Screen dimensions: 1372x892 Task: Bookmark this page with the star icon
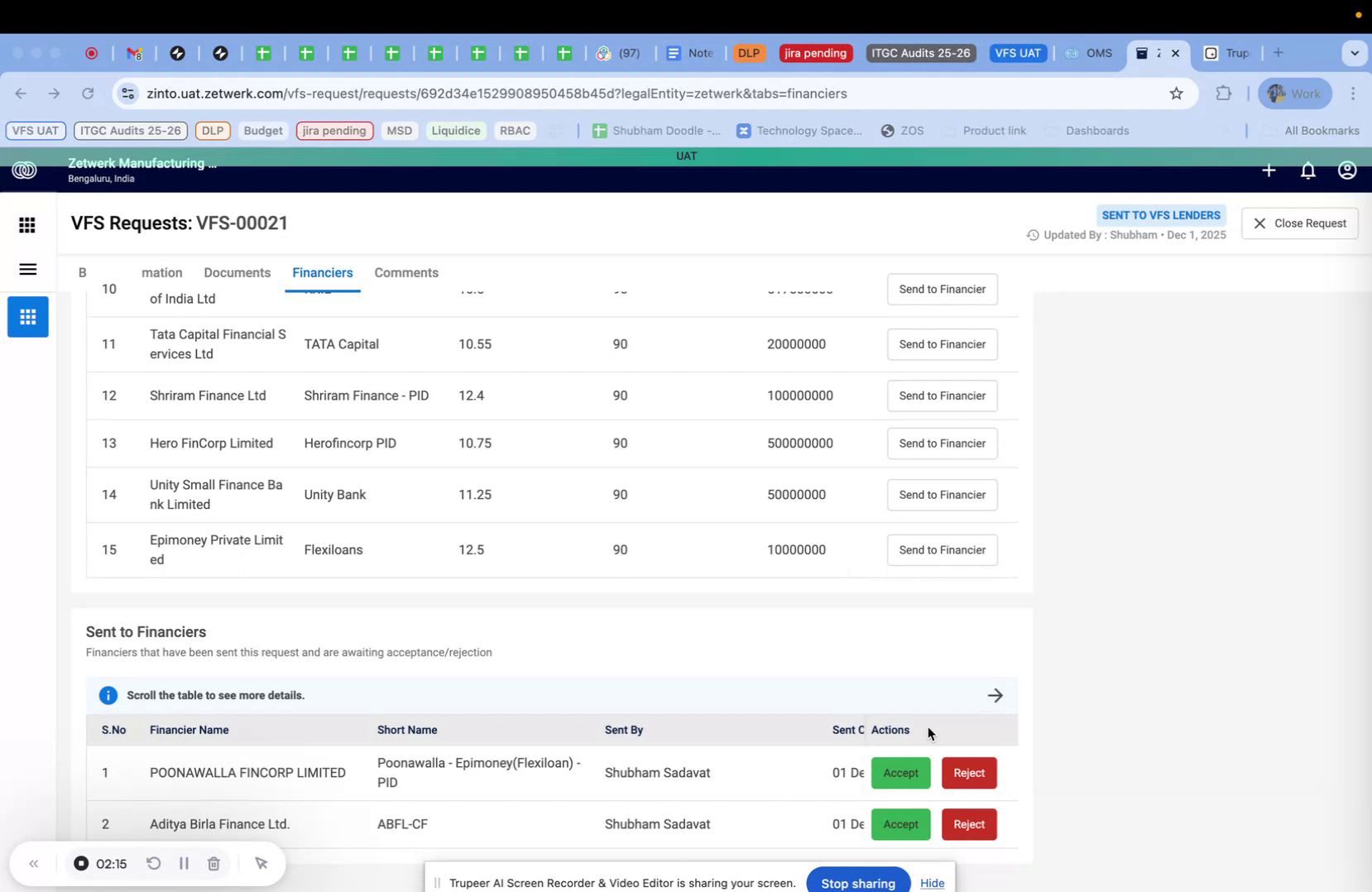1177,94
